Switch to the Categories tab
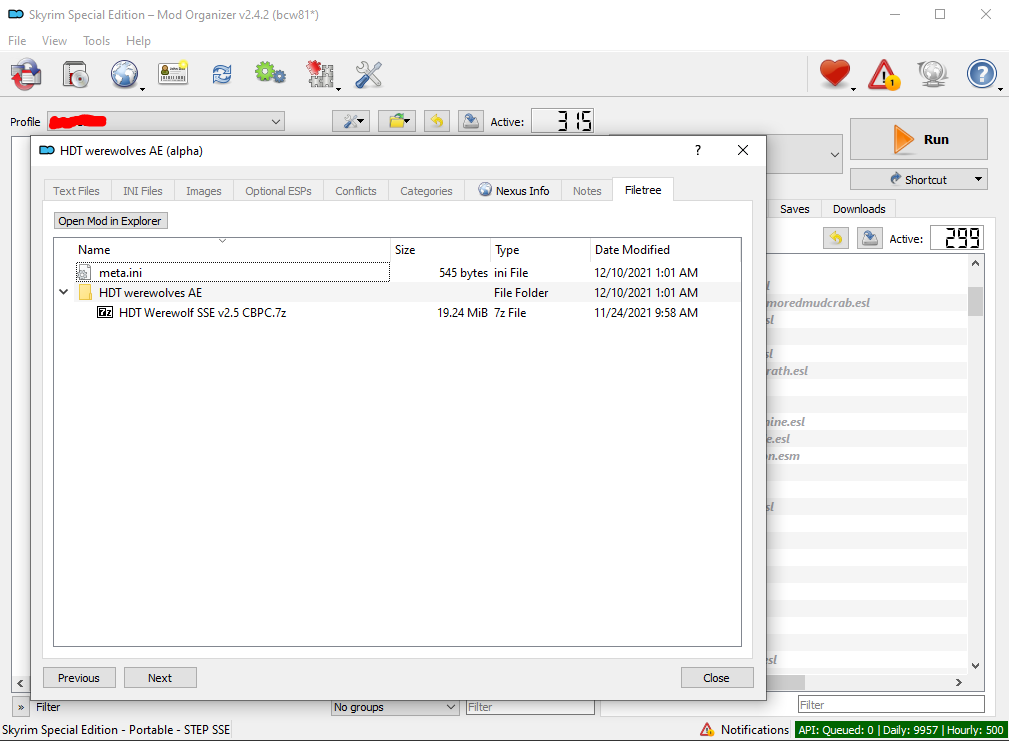 [x=427, y=191]
